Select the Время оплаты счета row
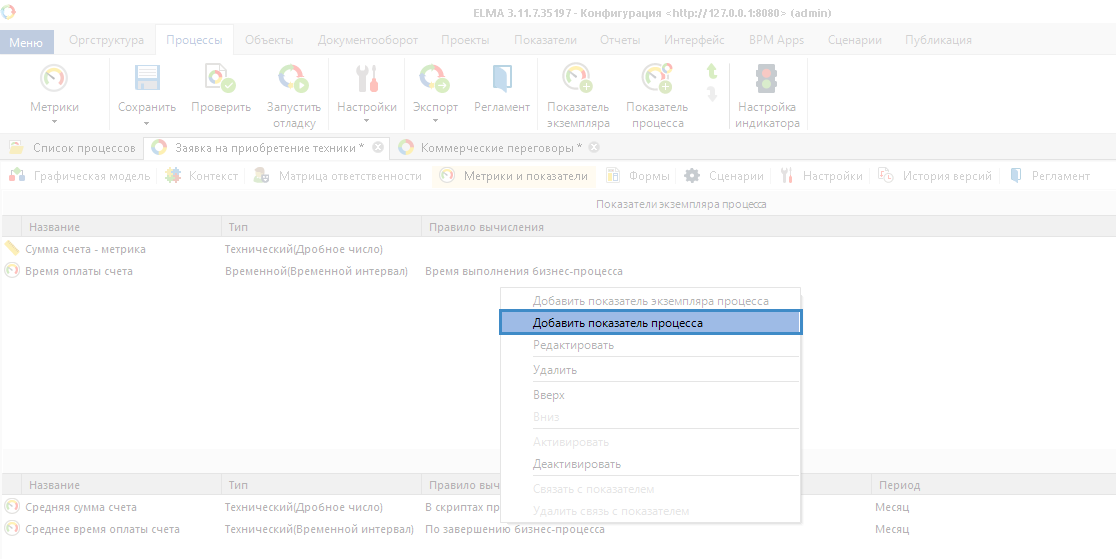 79,271
